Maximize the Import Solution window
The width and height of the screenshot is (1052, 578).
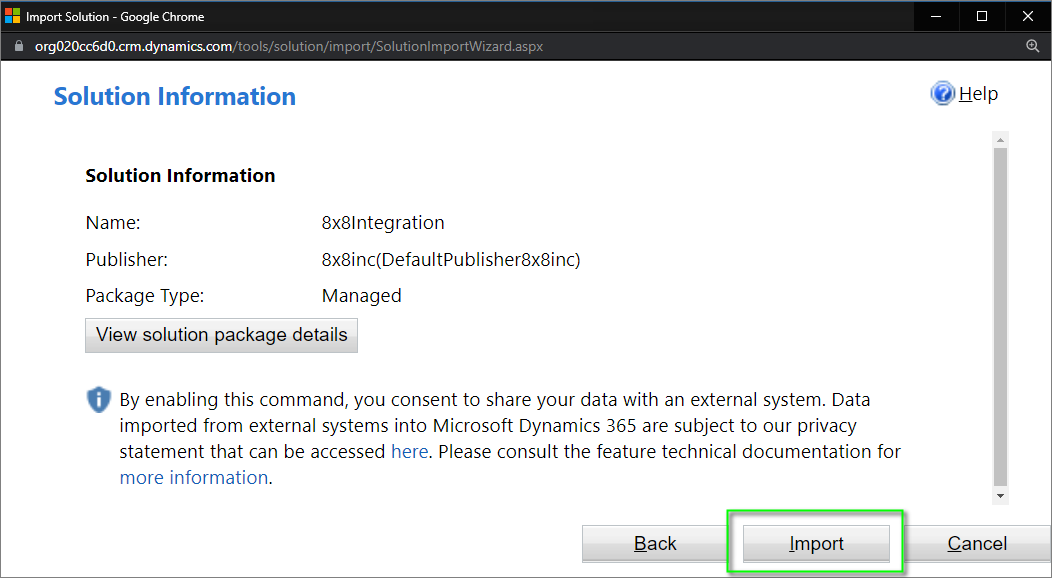click(x=982, y=16)
